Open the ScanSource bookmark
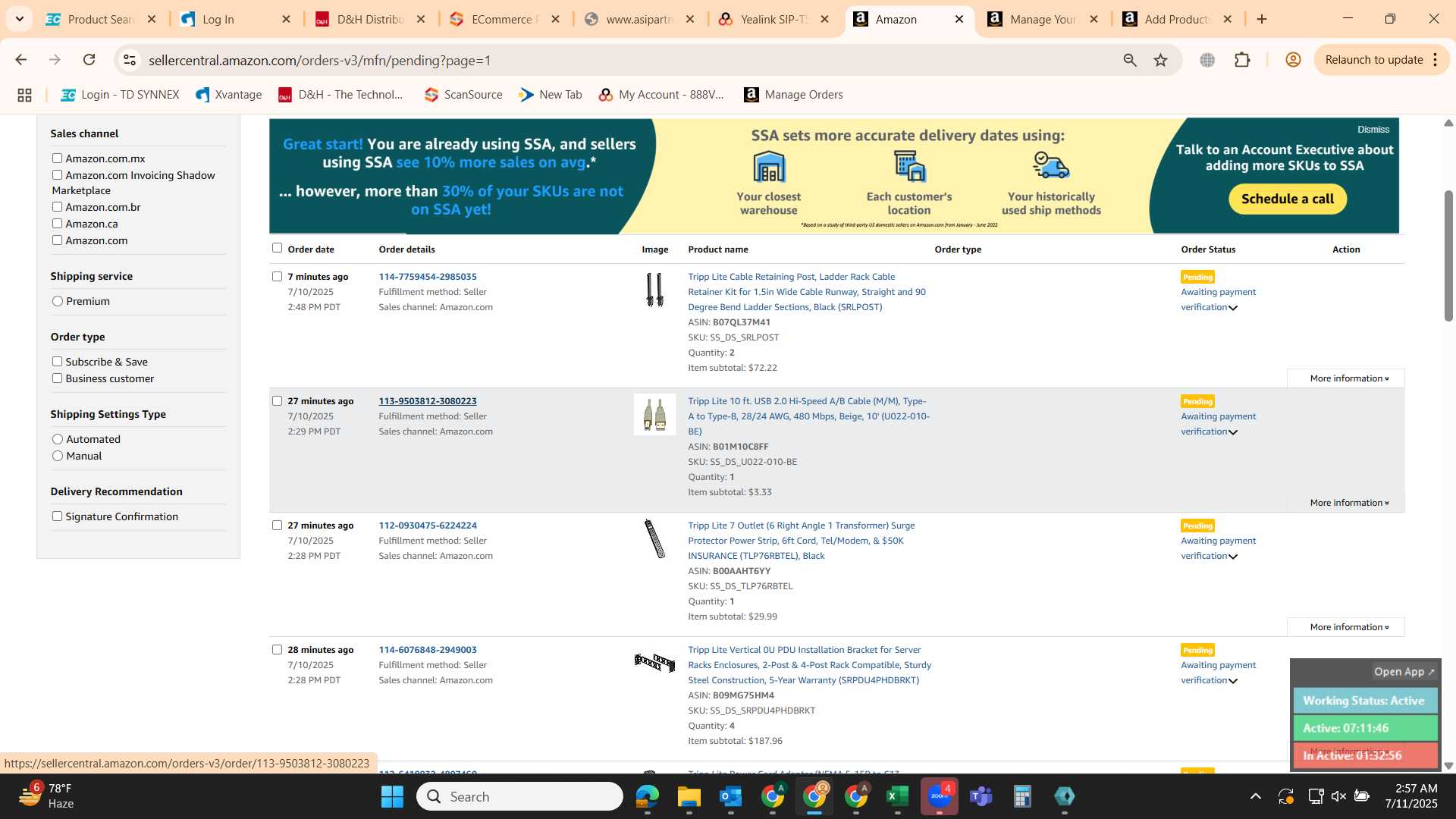Screen dimensions: 1456x819 pyautogui.click(x=463, y=95)
